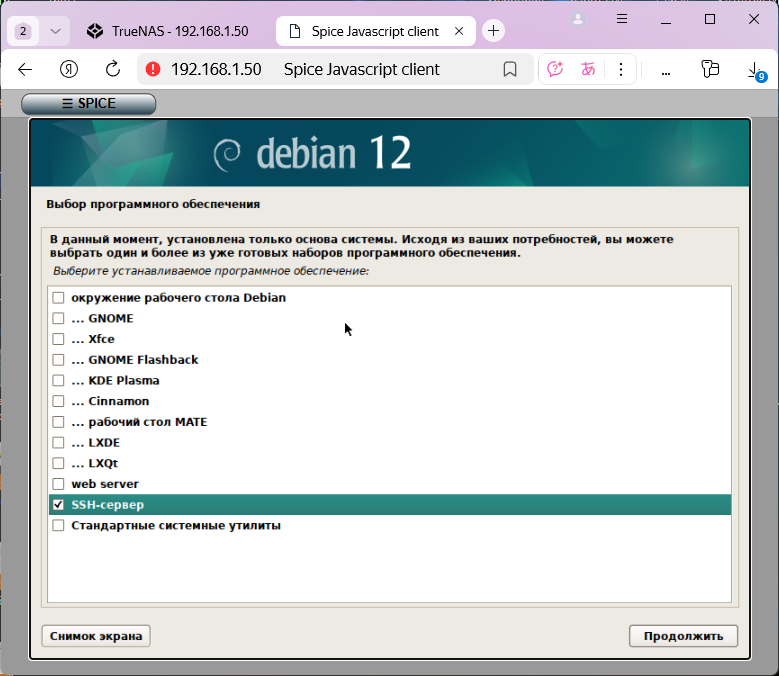The width and height of the screenshot is (779, 676).
Task: Open the three-dot menu in address bar
Action: 621,69
